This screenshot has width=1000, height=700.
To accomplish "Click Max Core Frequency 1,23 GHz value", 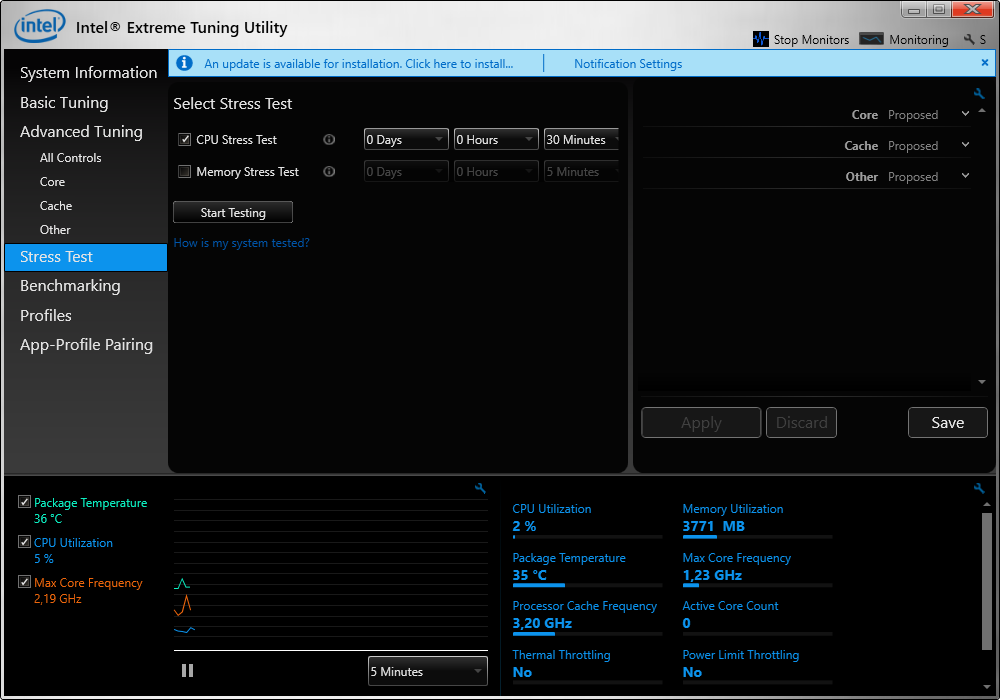I will click(712, 575).
